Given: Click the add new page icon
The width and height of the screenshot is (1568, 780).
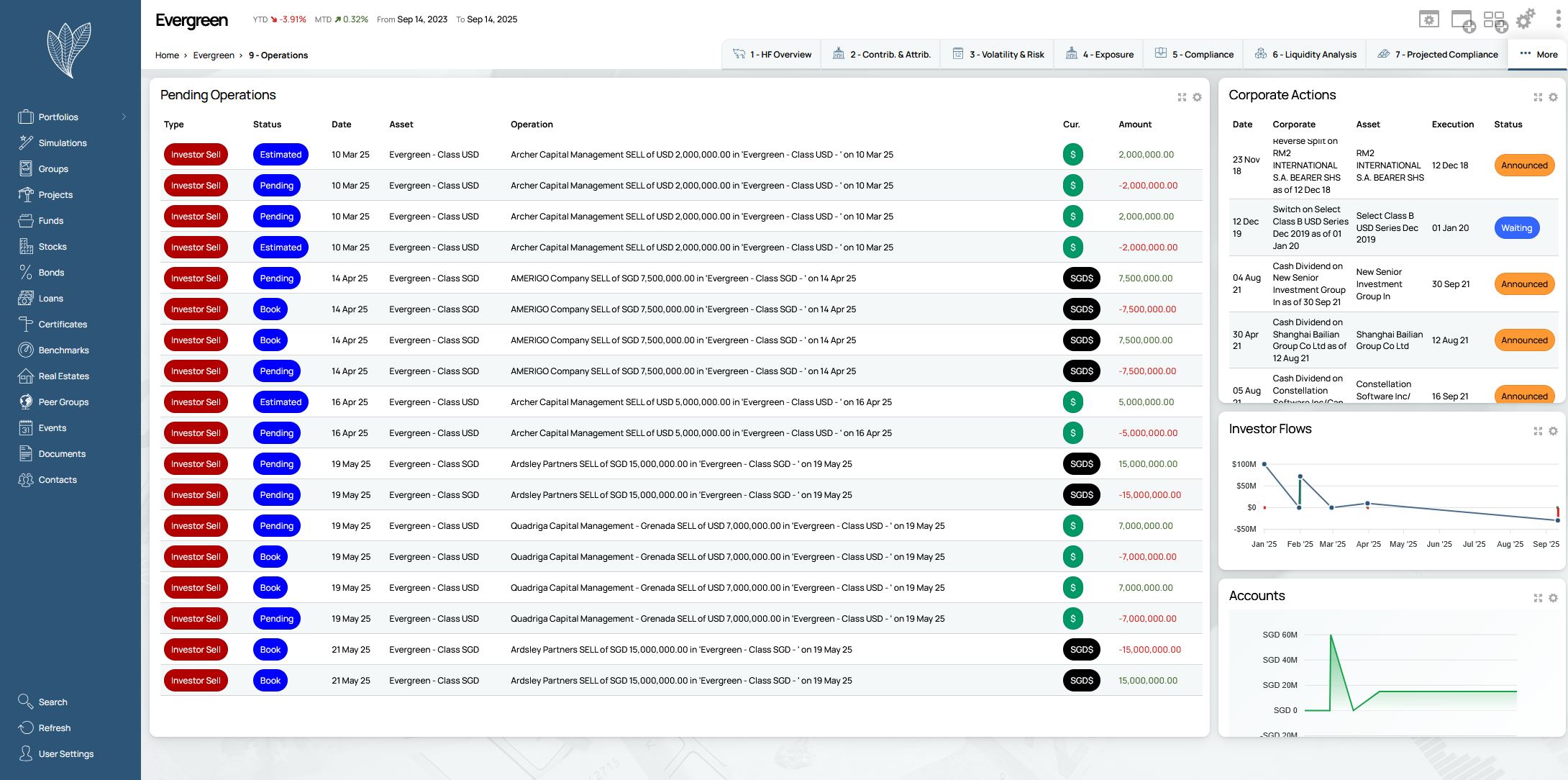Looking at the screenshot, I should tap(1462, 20).
